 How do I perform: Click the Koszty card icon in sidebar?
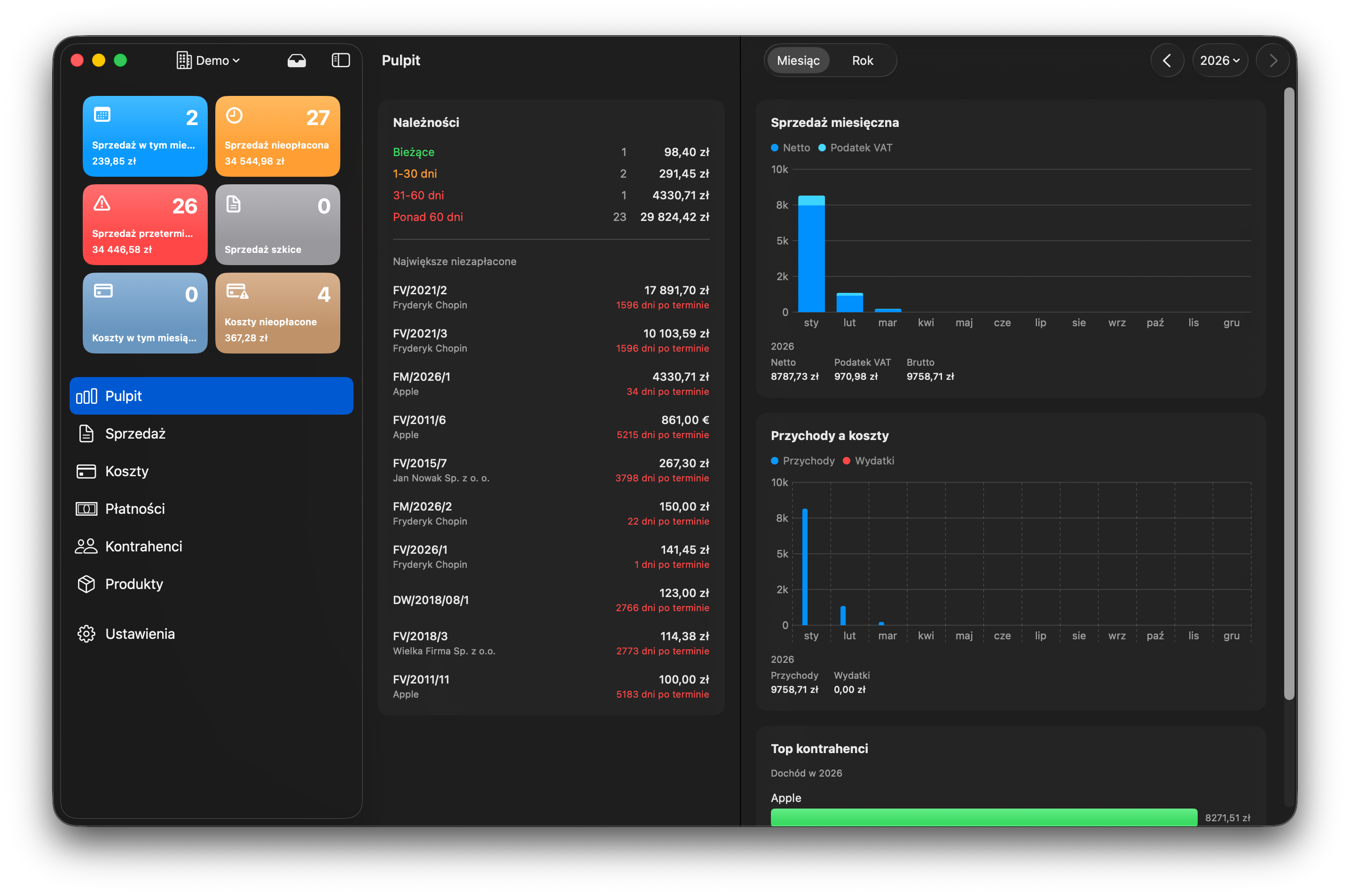pyautogui.click(x=86, y=471)
